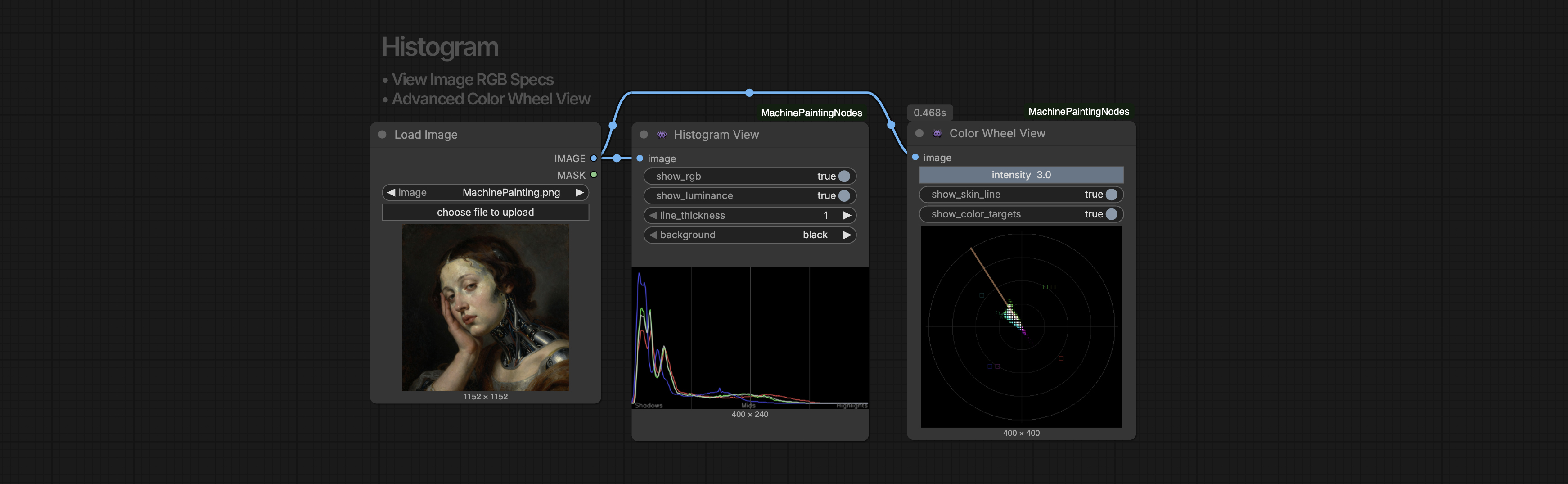Image resolution: width=1568 pixels, height=484 pixels.
Task: Click the Histogram View node collapse dot
Action: [644, 135]
